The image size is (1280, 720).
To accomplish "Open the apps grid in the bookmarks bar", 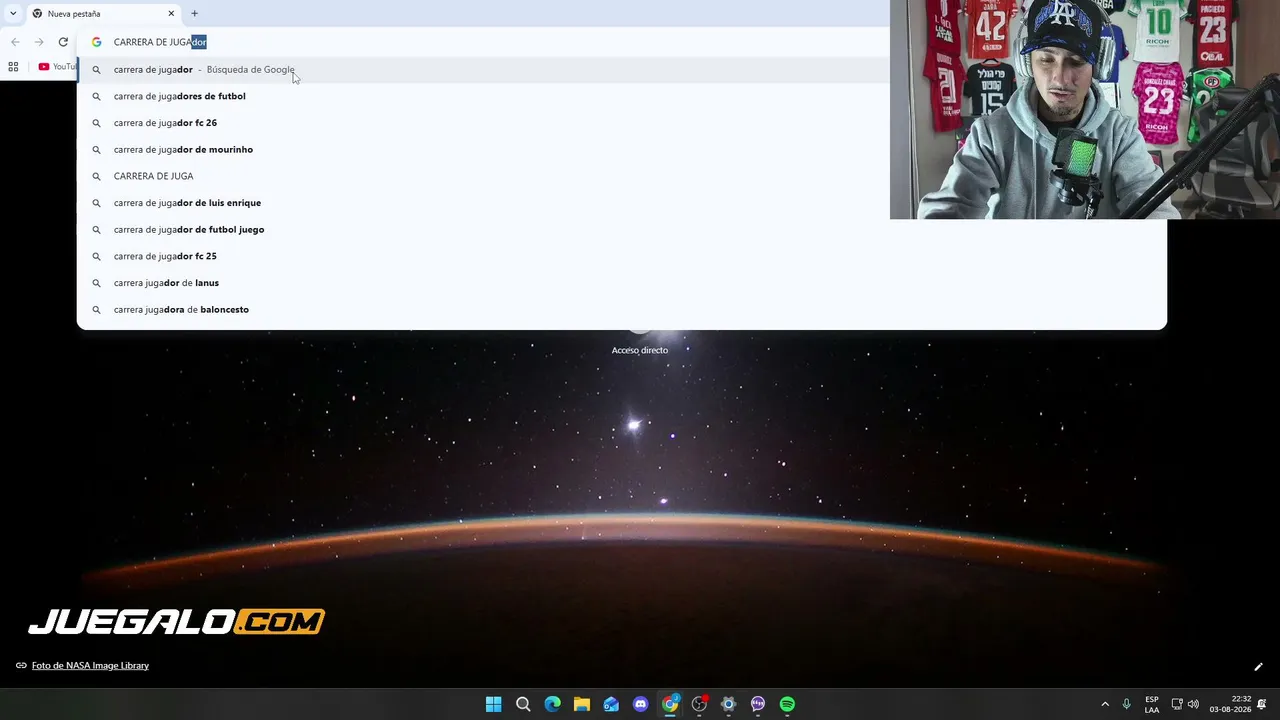I will (x=13, y=67).
